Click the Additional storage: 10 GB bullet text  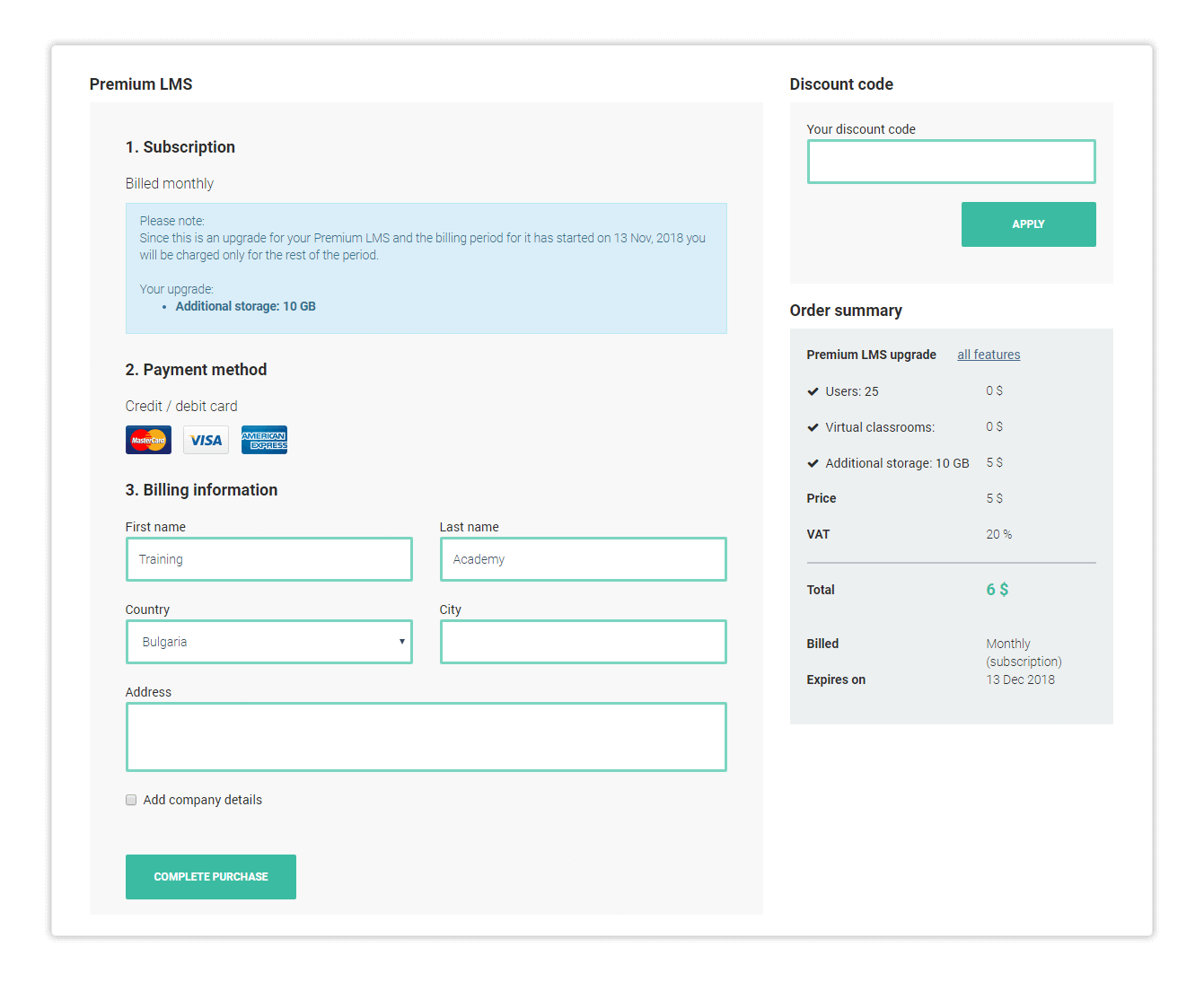(x=246, y=306)
